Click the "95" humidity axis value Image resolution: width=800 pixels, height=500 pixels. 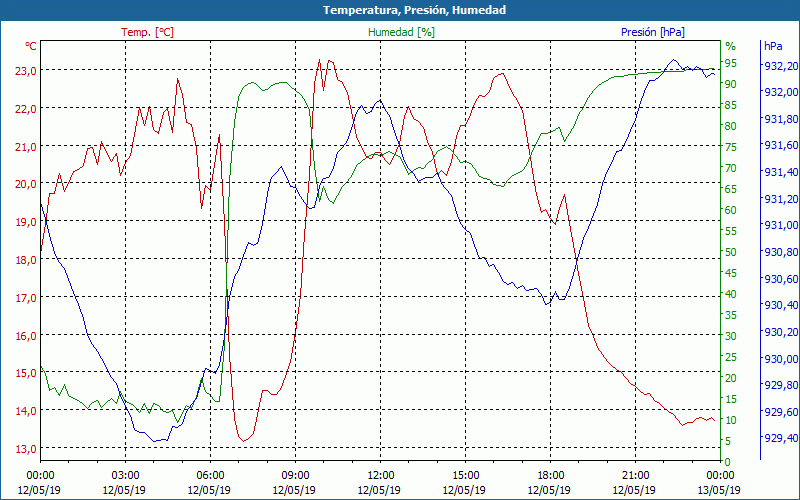coord(731,63)
